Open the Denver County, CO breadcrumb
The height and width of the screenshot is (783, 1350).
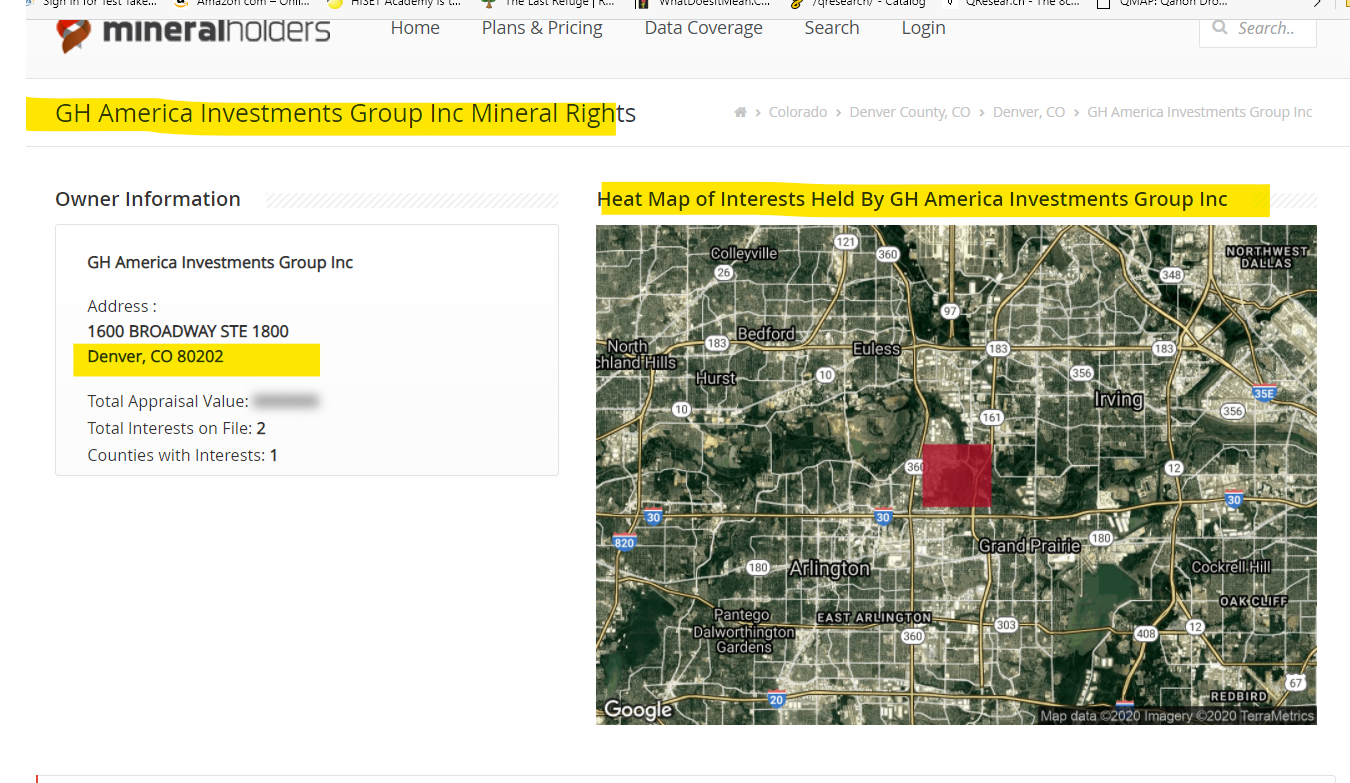pyautogui.click(x=910, y=112)
